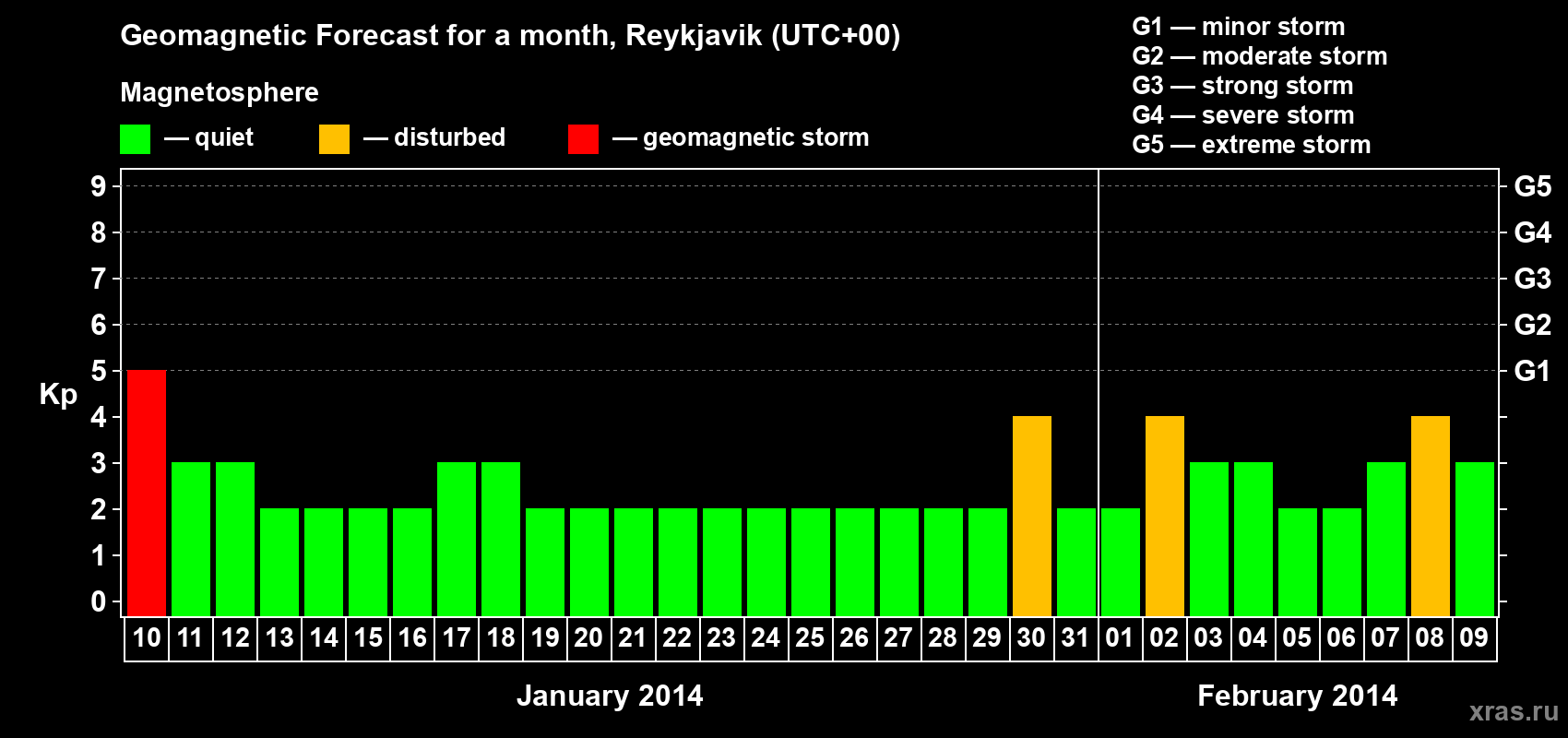Click the 'geomagnetic storm' legend label
This screenshot has height=738, width=1568.
coord(756,137)
